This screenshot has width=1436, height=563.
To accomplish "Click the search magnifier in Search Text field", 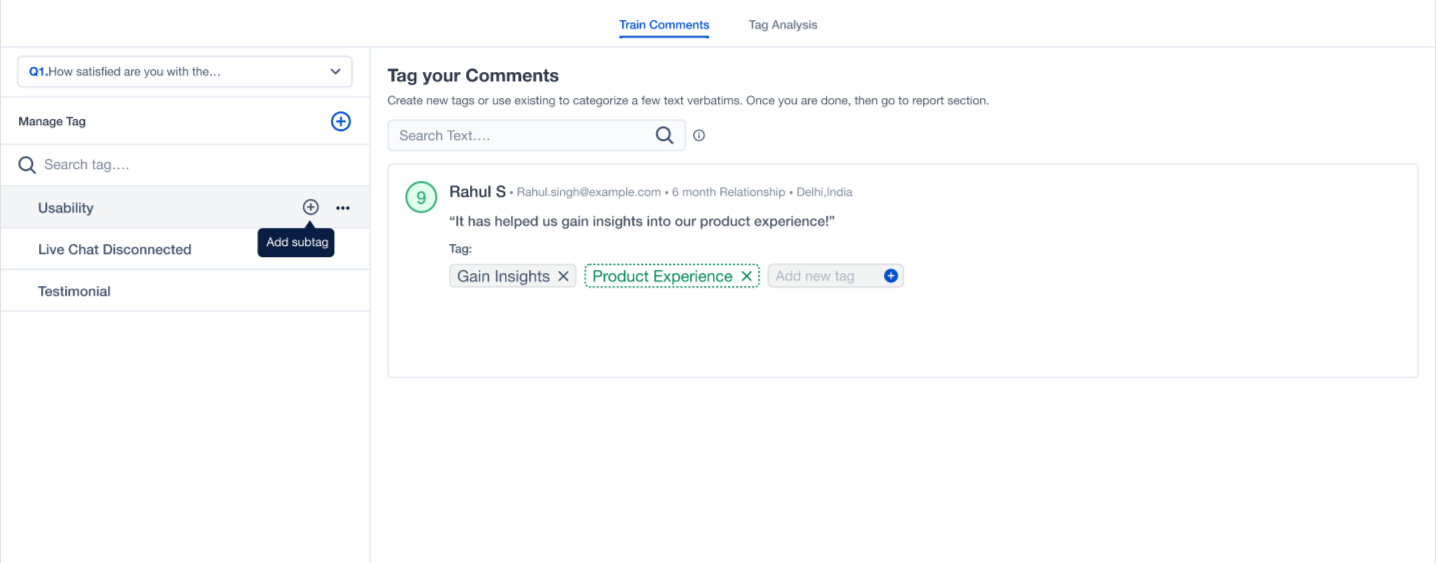I will point(664,135).
